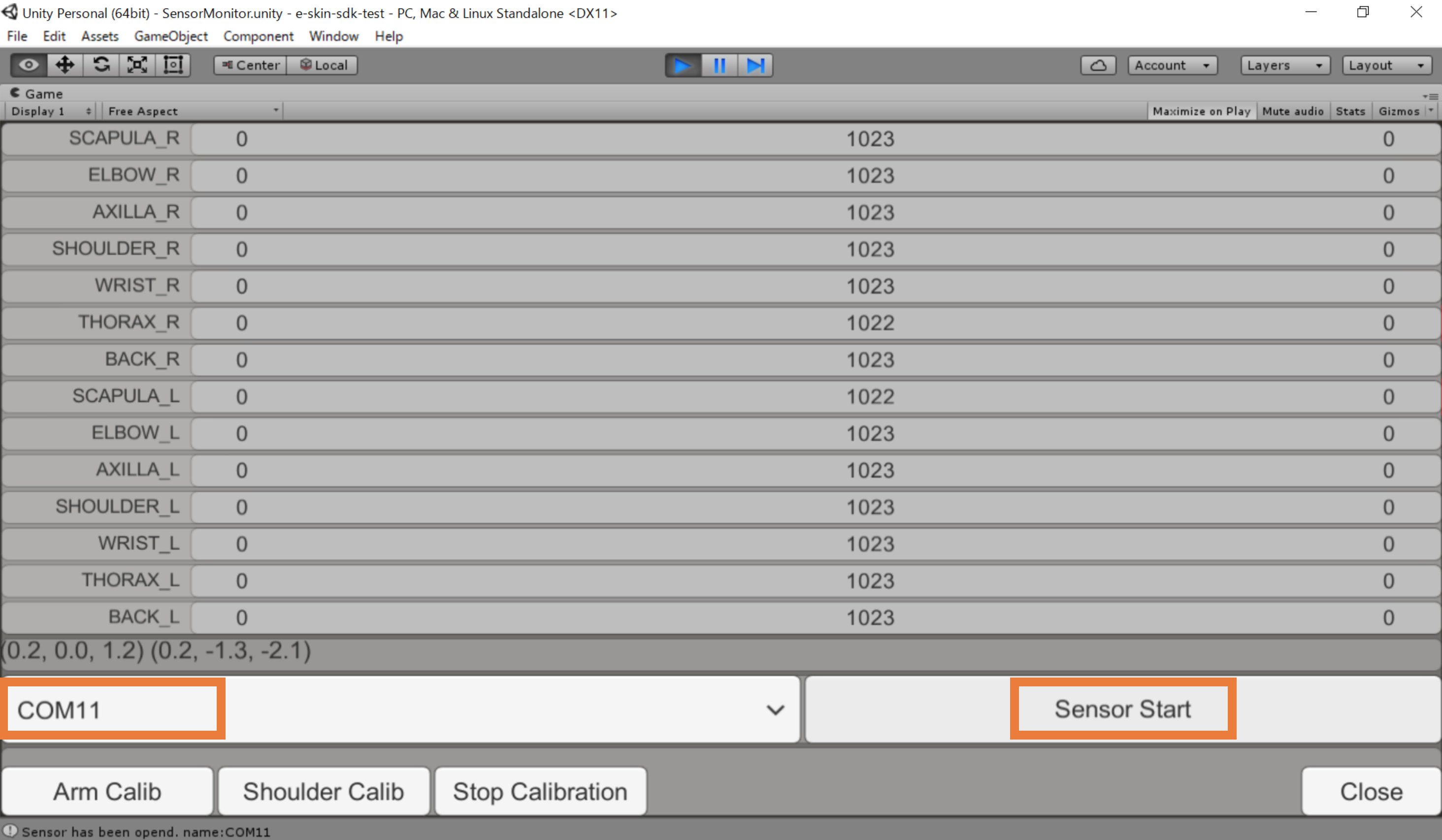Open the Layout dropdown
The width and height of the screenshot is (1442, 840).
click(1387, 65)
